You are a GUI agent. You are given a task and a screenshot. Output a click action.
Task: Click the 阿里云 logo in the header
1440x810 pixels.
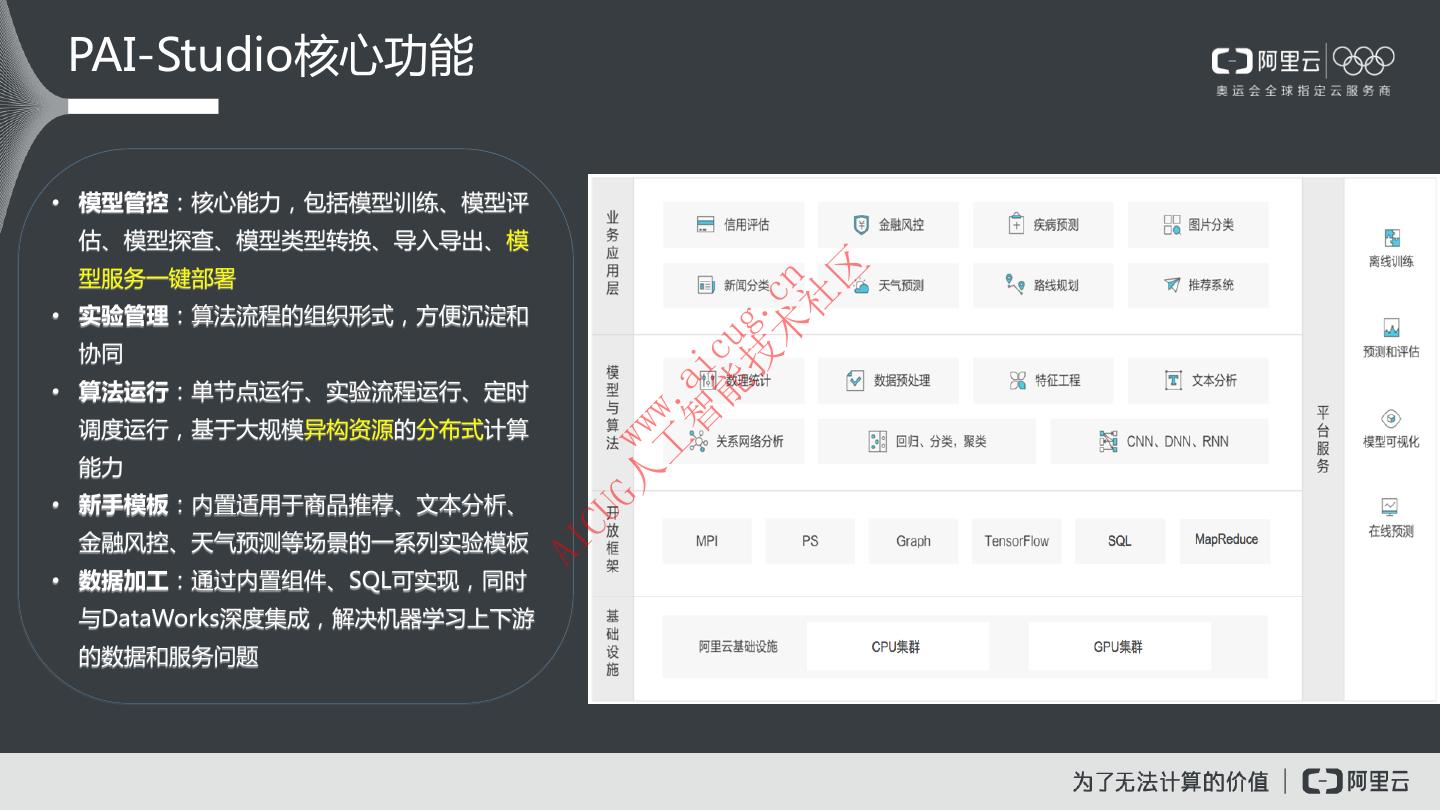(1266, 61)
